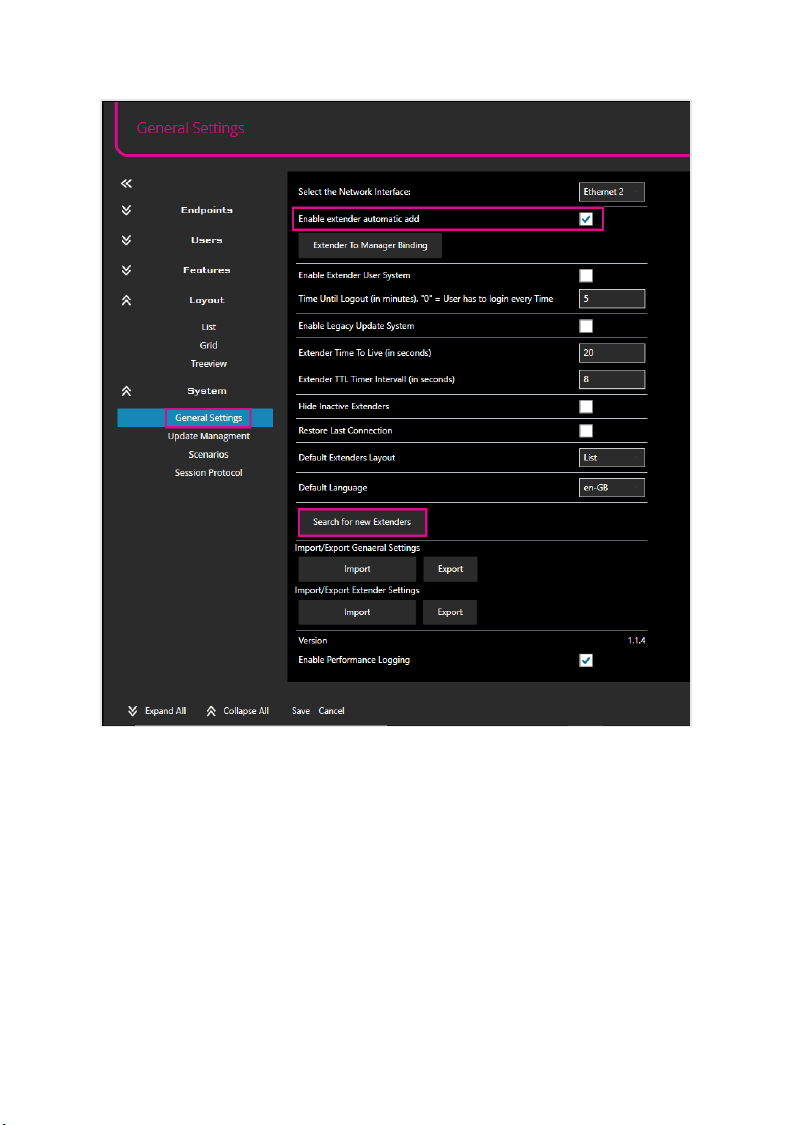Toggle Enable Performance Logging checkbox

click(x=586, y=660)
